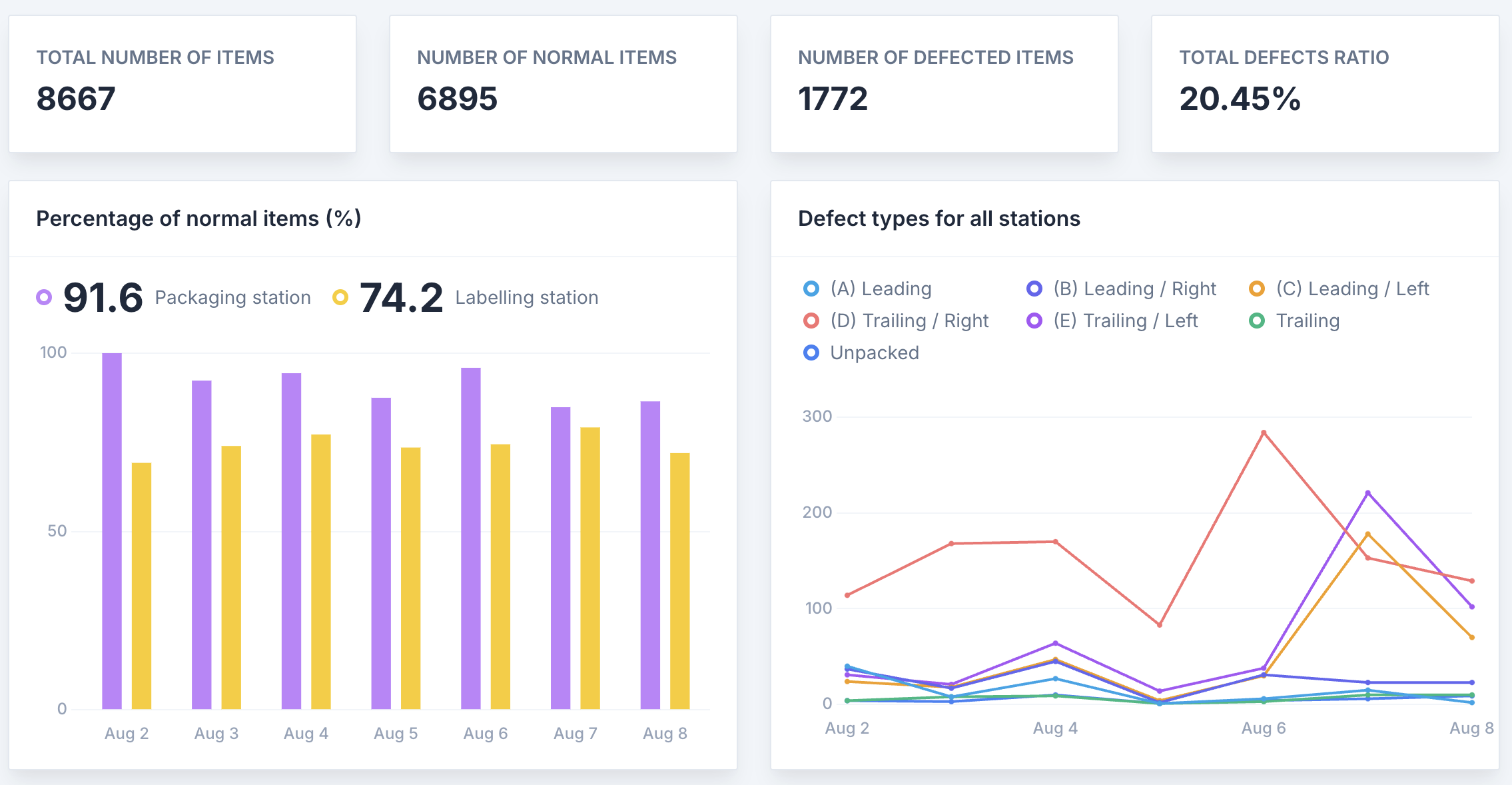Click the yellow Labelling bar for Aug 4
The image size is (1512, 785).
321,572
